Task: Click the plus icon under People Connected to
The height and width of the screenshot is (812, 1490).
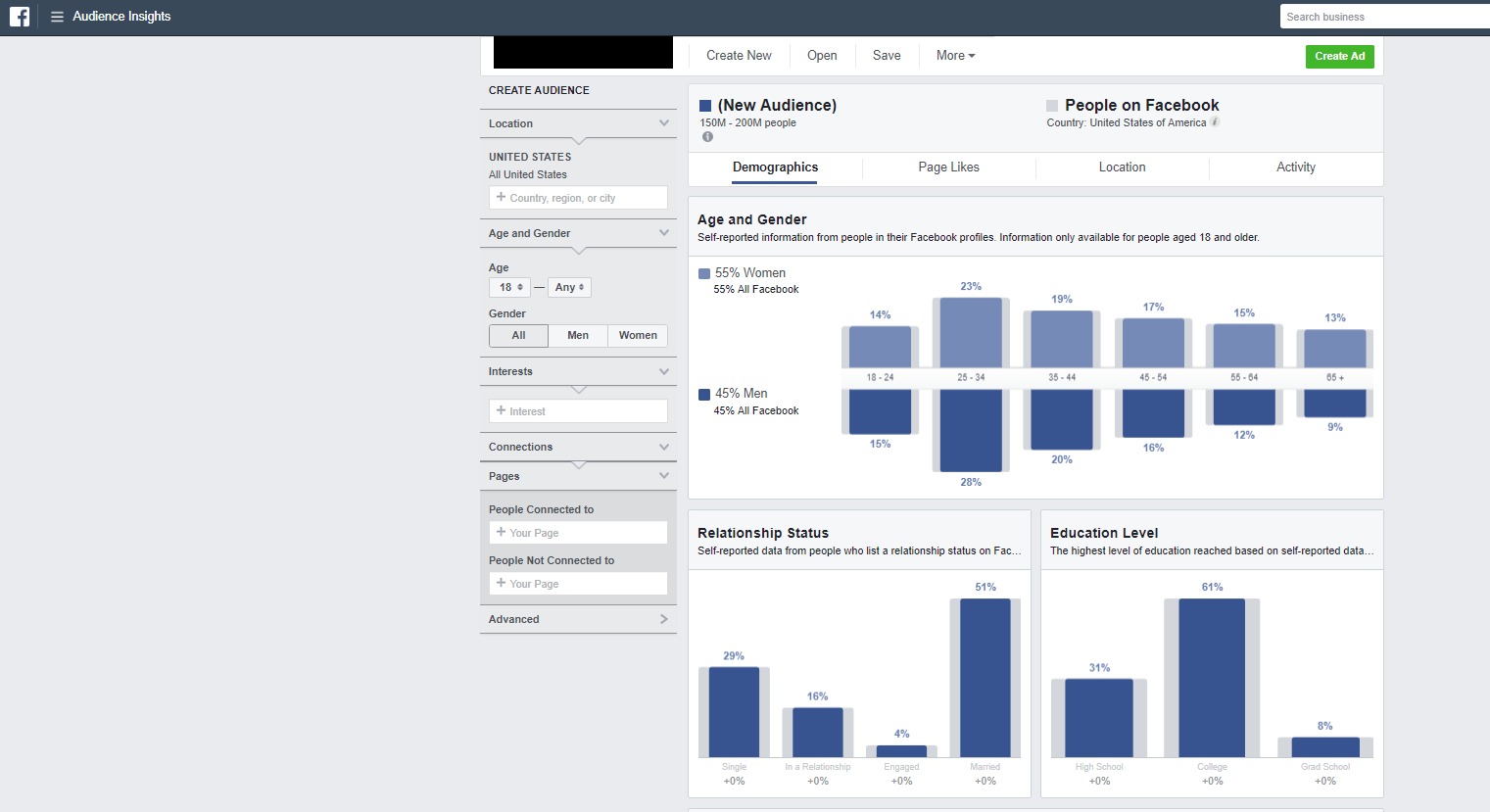Action: coord(502,532)
